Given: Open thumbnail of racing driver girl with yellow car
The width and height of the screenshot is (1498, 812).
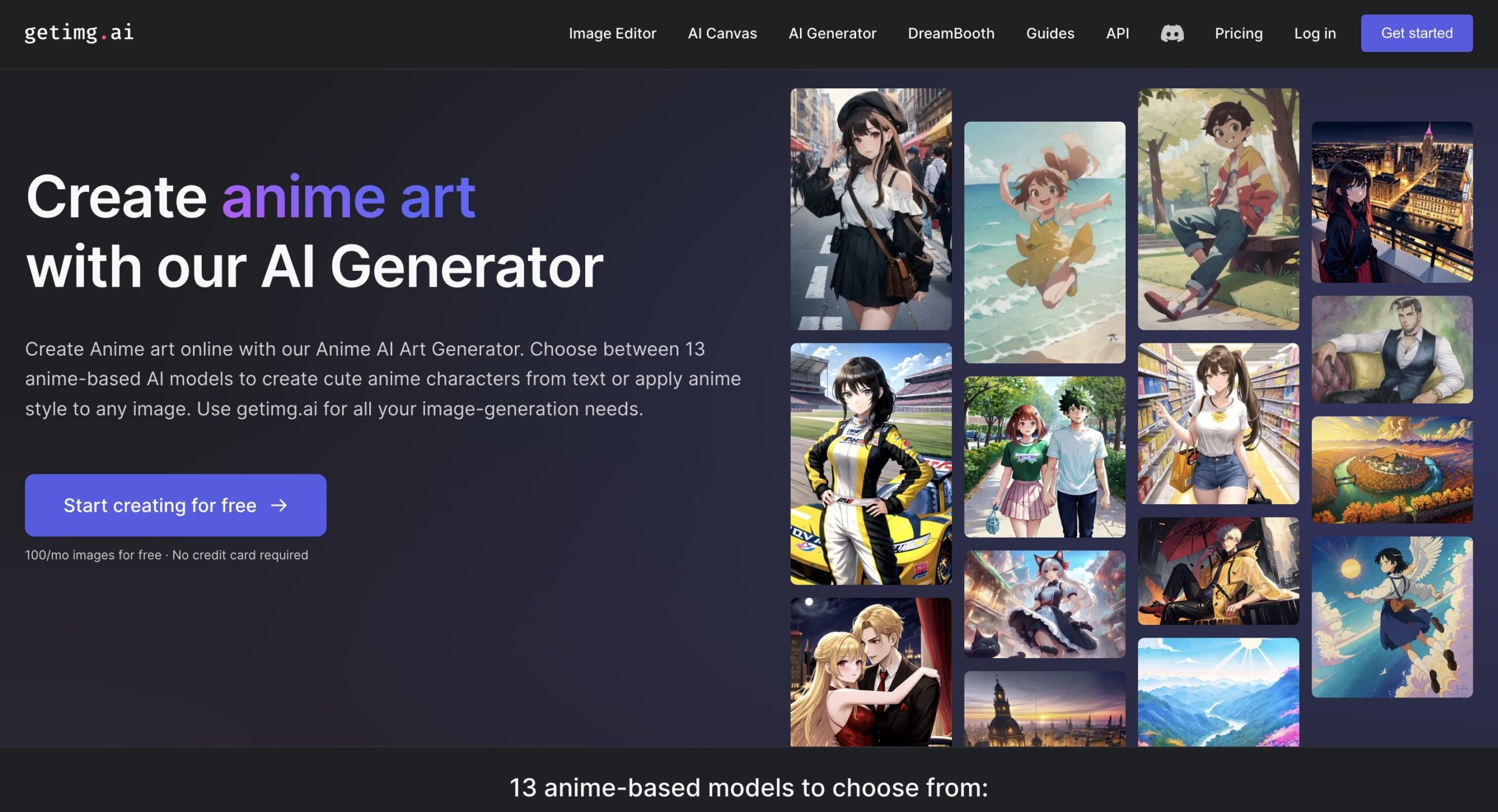Looking at the screenshot, I should pyautogui.click(x=871, y=463).
